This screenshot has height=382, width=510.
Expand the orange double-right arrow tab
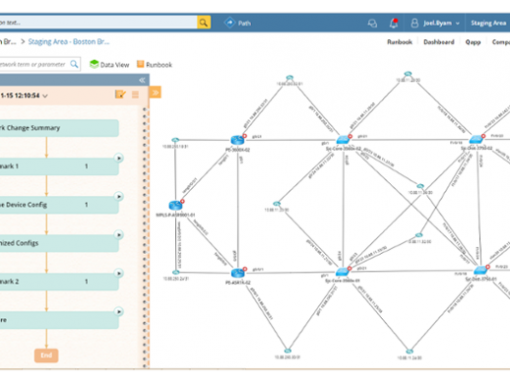pos(155,92)
